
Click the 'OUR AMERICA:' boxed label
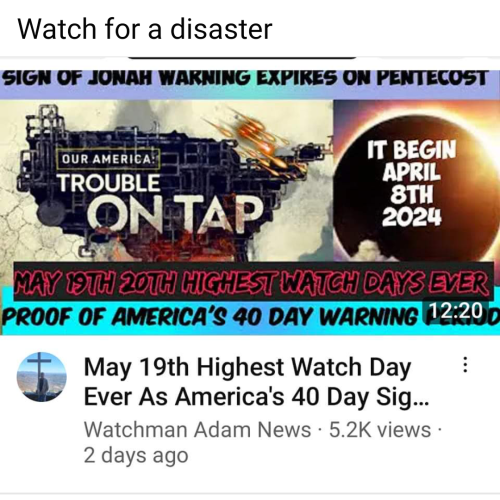point(108,159)
